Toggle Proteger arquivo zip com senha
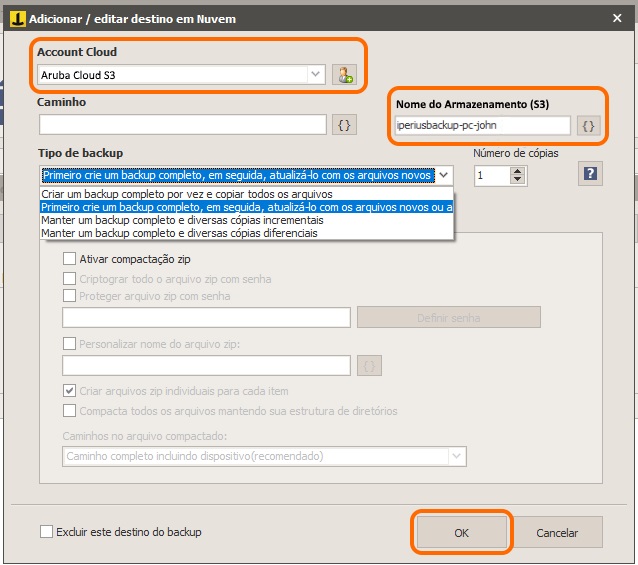Screen dimensions: 638x565 click(70, 296)
